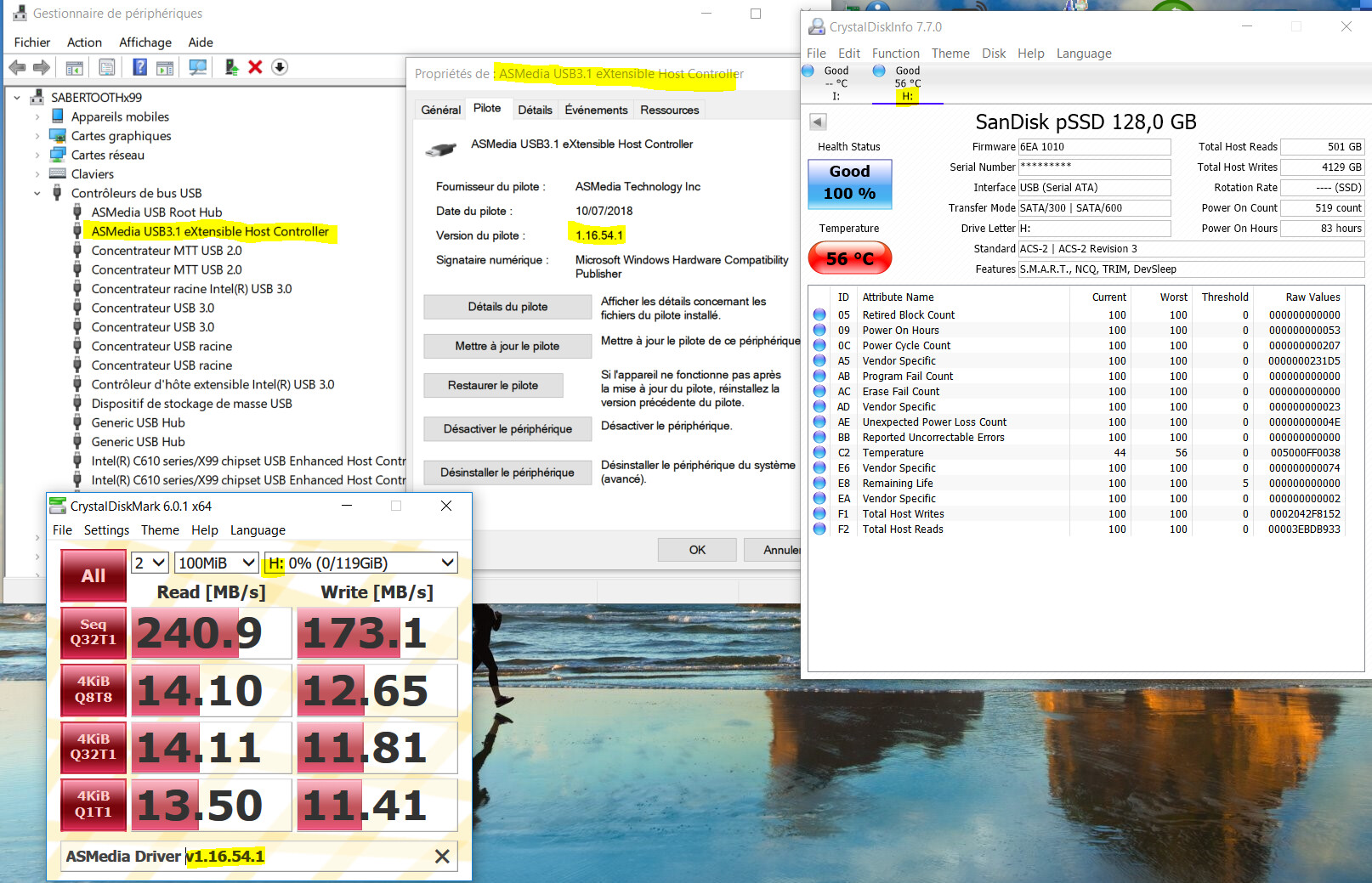Click the red X uninstall device icon
This screenshot has width=1372, height=883.
(x=255, y=67)
